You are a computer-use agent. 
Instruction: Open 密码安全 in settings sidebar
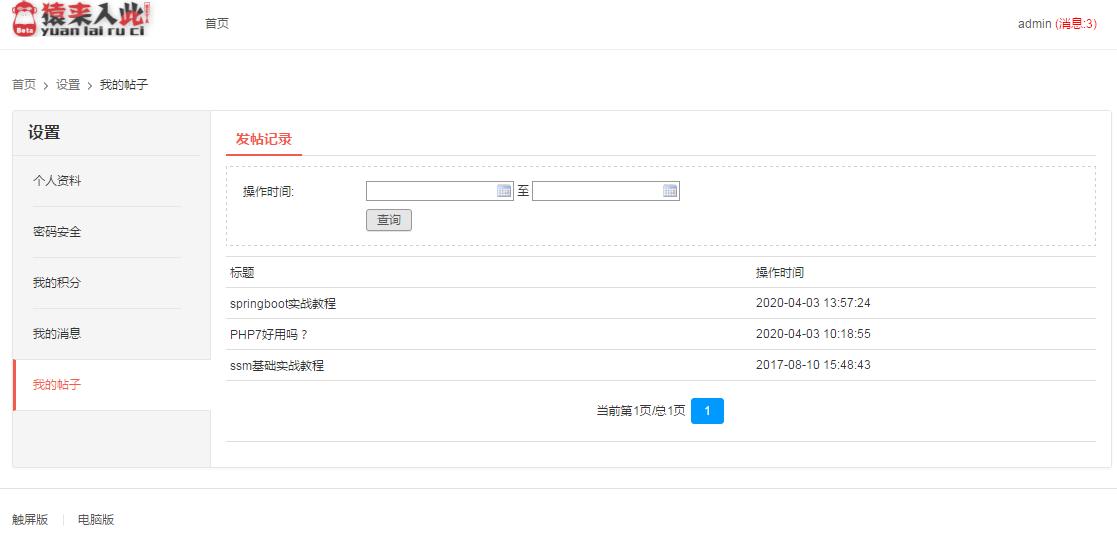[57, 232]
